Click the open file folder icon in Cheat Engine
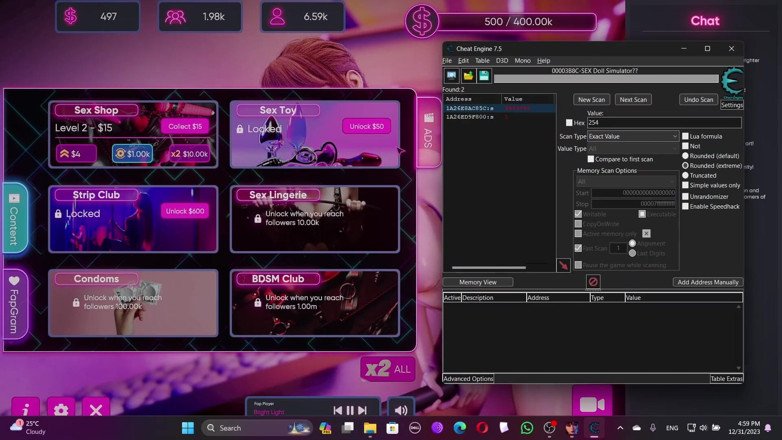 pos(468,76)
